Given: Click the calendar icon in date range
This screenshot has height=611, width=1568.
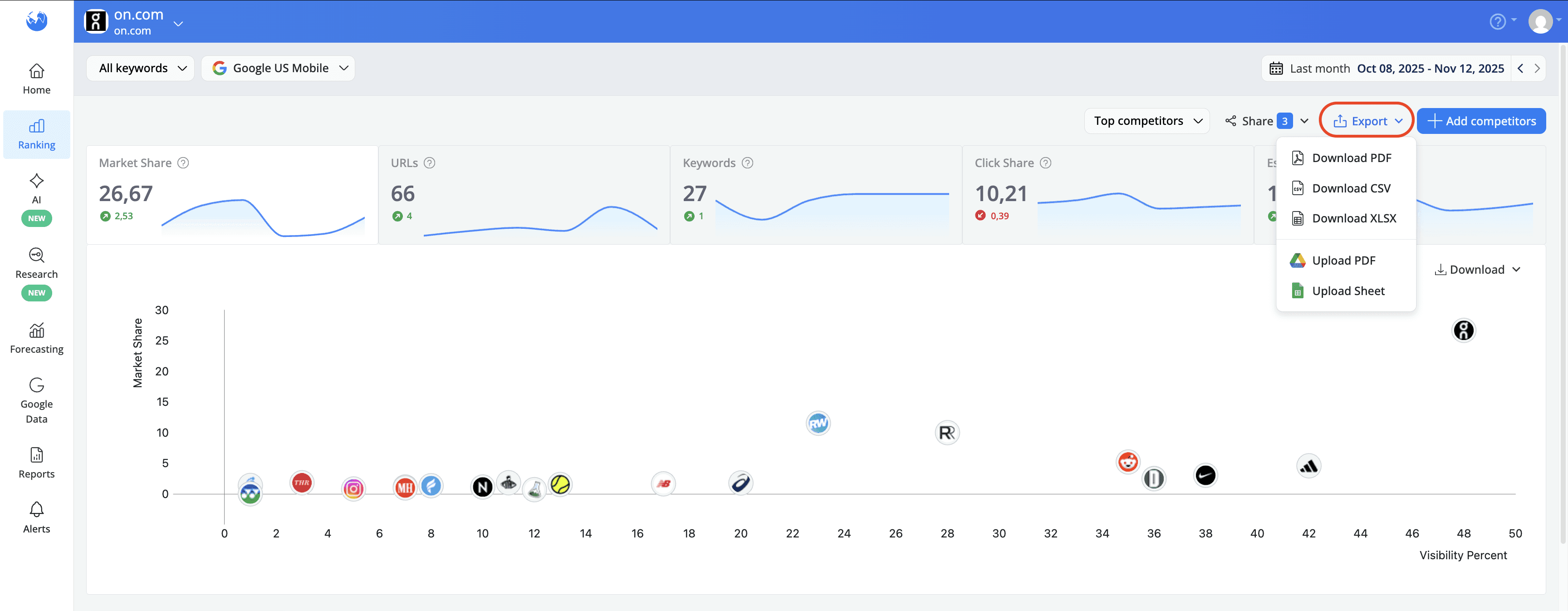Looking at the screenshot, I should point(1276,68).
